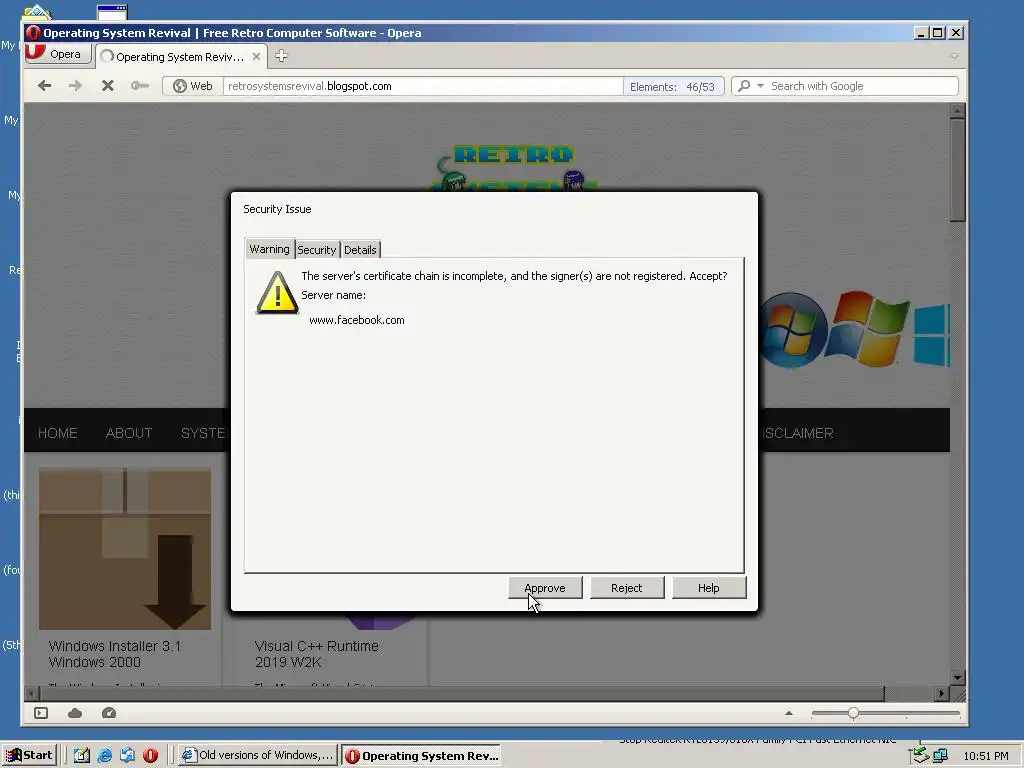Approve the certificate

pos(545,588)
